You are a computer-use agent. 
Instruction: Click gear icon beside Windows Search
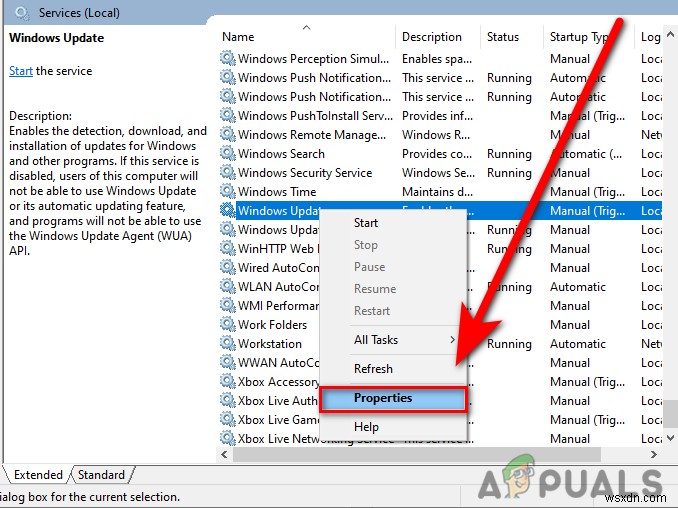(x=227, y=153)
